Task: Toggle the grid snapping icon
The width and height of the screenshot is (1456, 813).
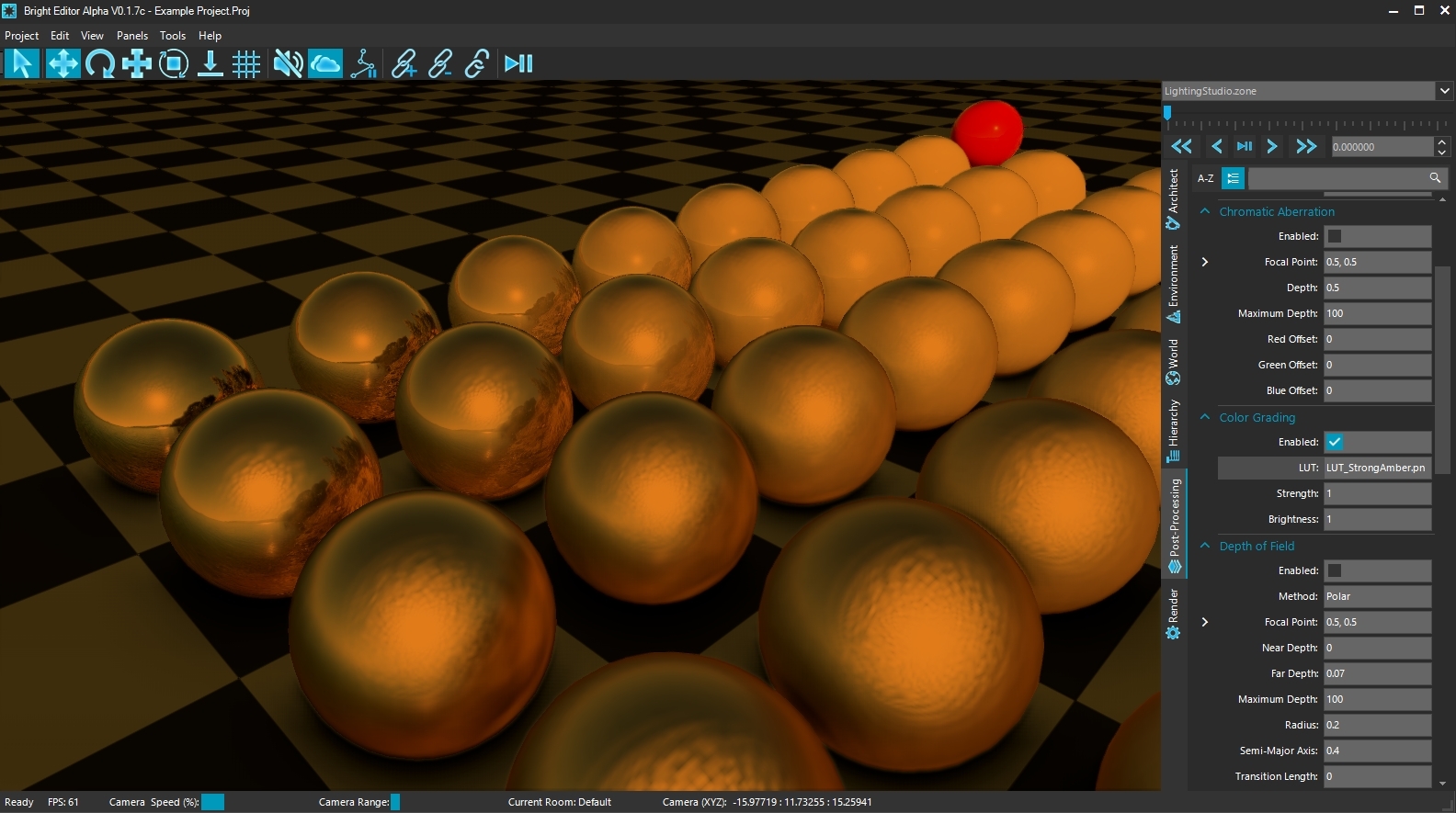Action: point(246,63)
